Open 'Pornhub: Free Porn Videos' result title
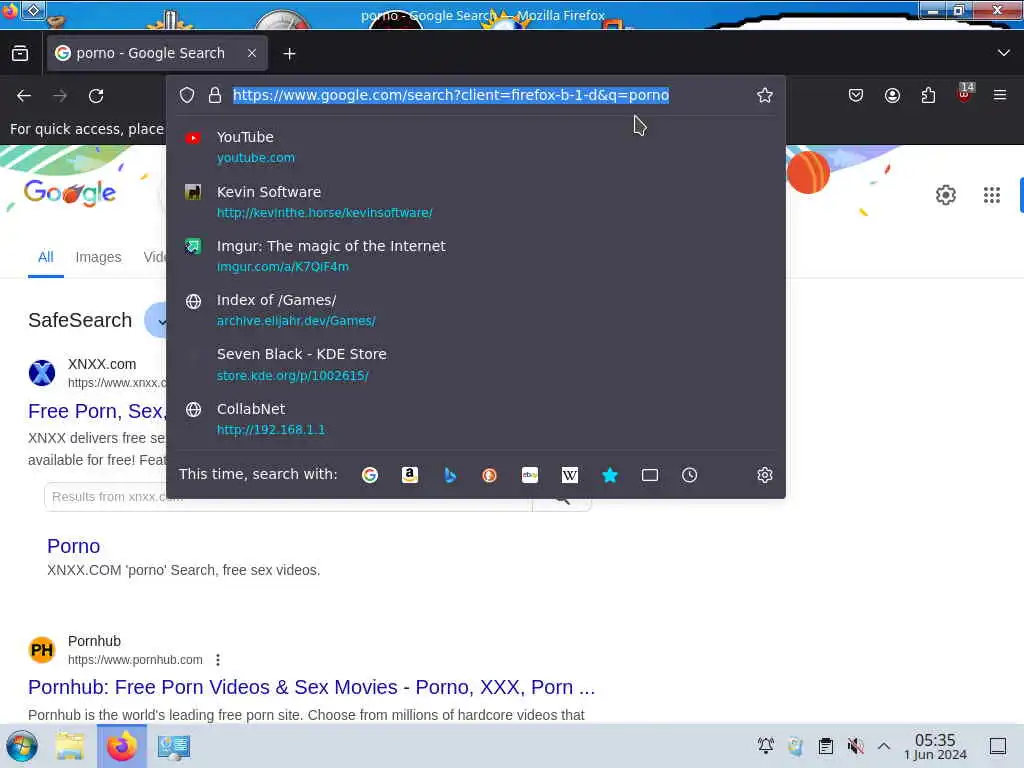The width and height of the screenshot is (1024, 768). 312,688
